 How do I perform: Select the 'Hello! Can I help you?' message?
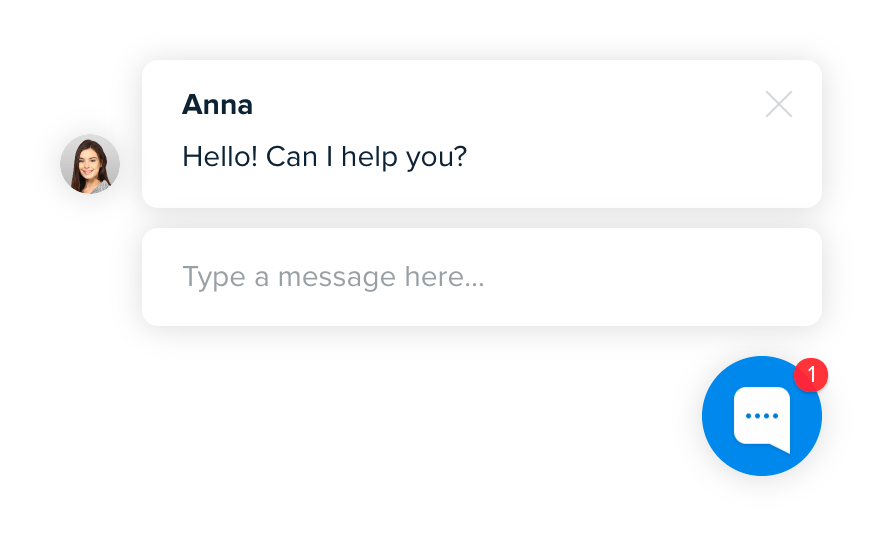click(x=324, y=157)
